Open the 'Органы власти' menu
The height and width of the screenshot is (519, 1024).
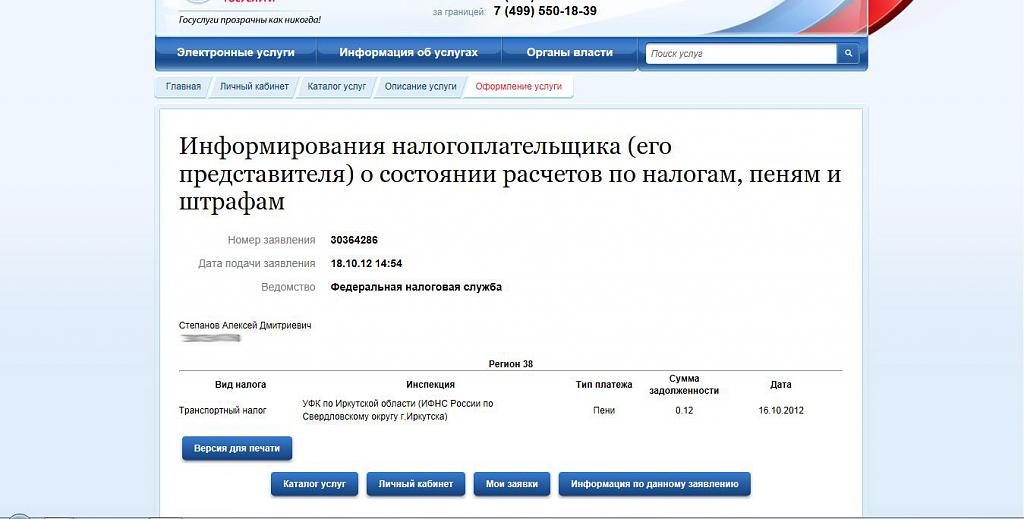point(569,53)
